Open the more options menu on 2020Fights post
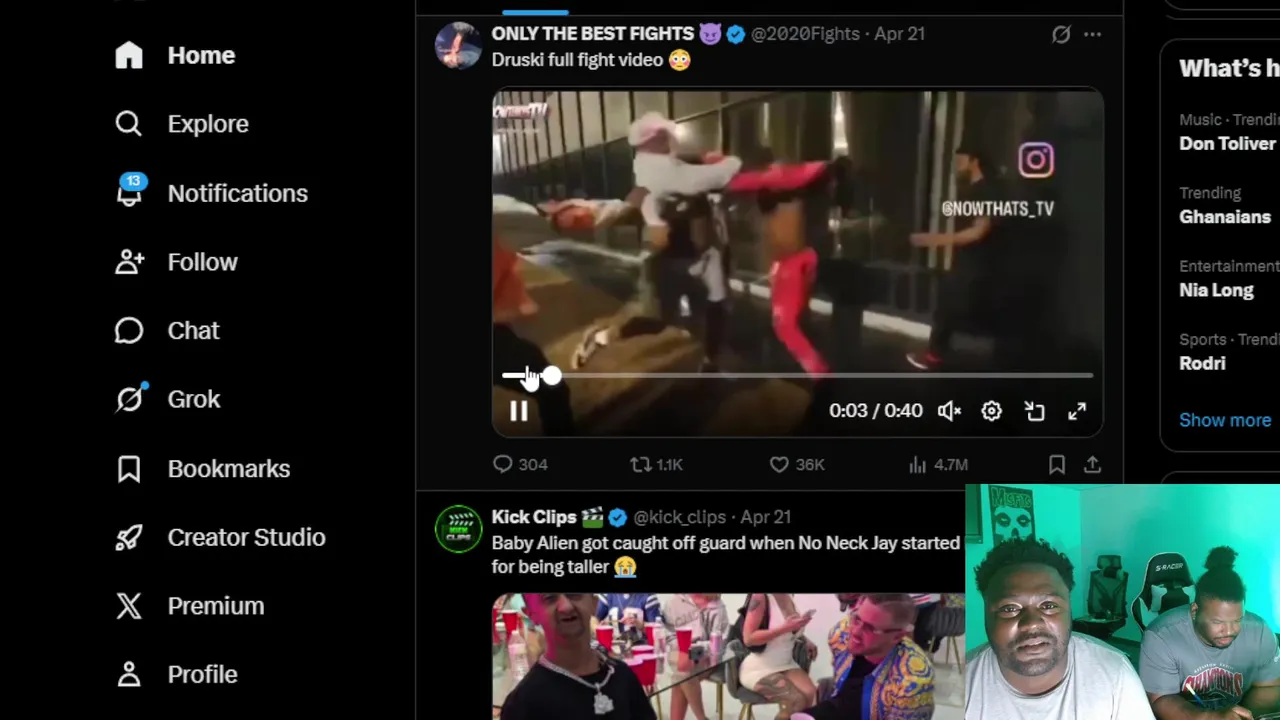The image size is (1280, 720). click(x=1092, y=34)
